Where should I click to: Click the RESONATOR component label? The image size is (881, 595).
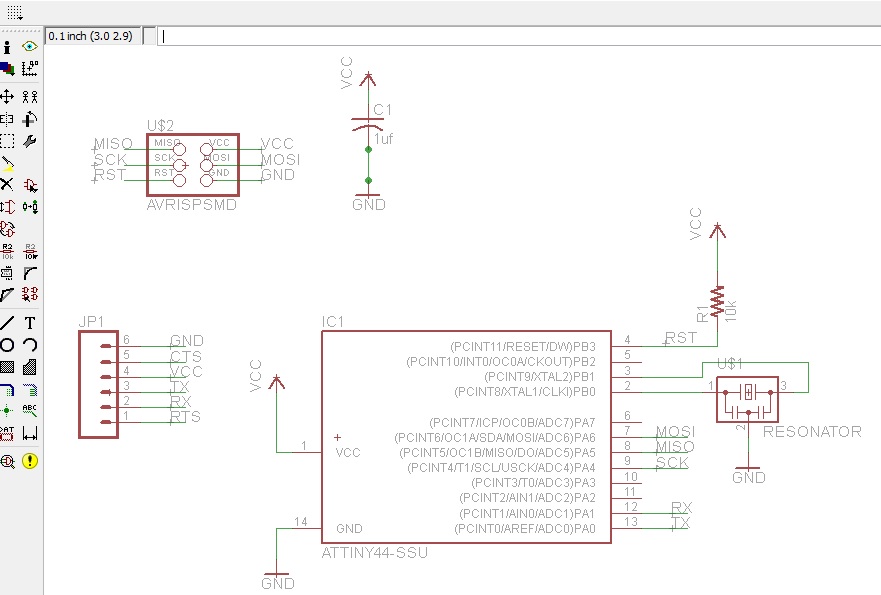point(812,432)
